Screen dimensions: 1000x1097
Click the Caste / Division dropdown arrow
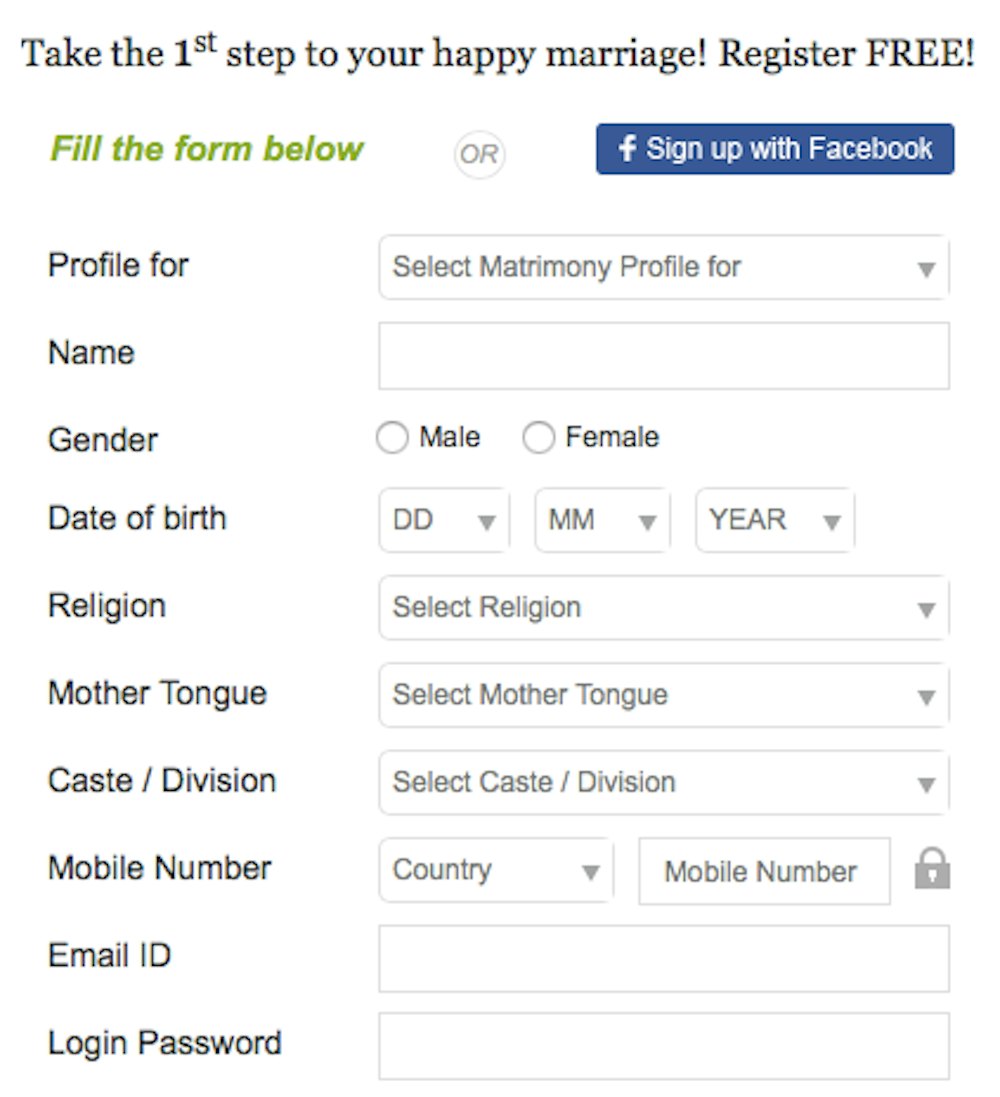927,784
